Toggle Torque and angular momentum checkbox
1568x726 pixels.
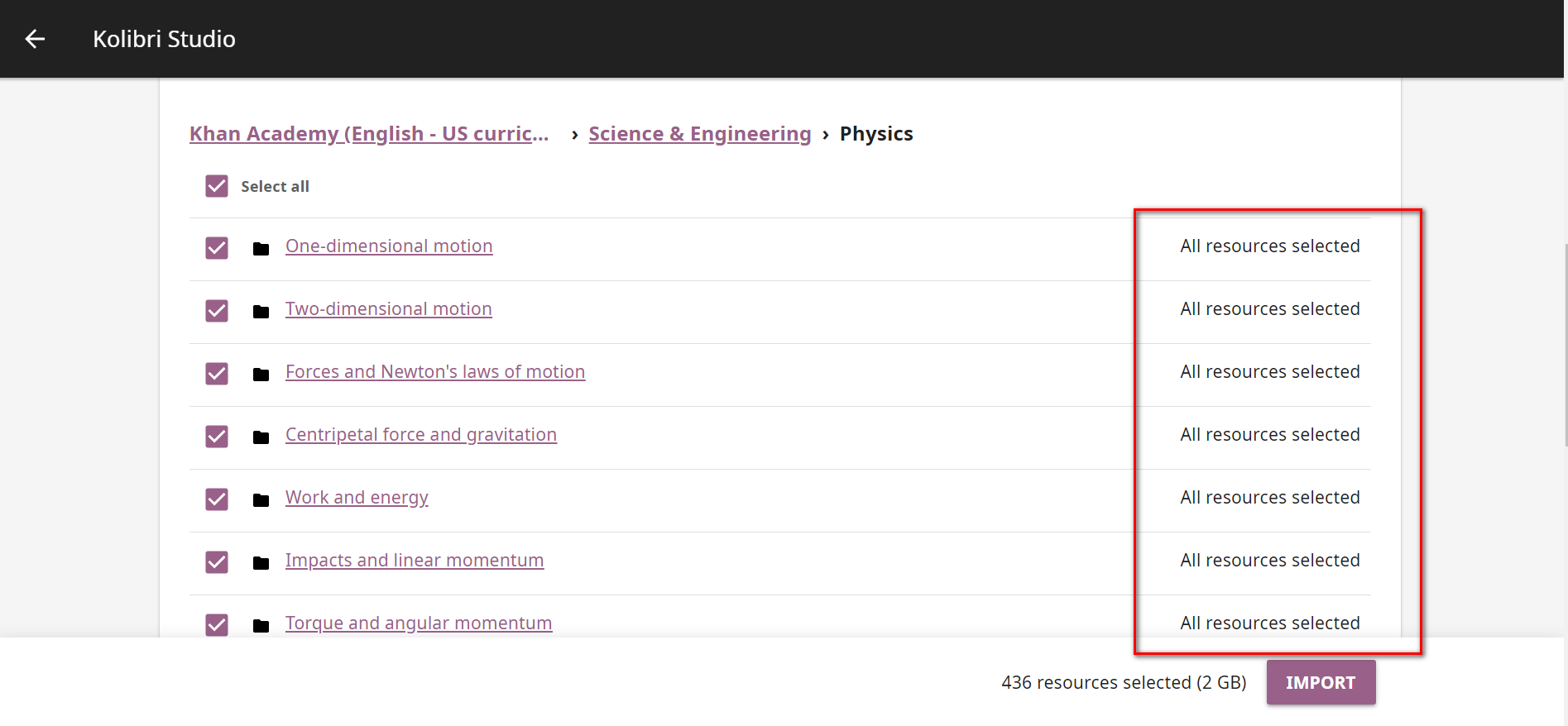tap(217, 624)
